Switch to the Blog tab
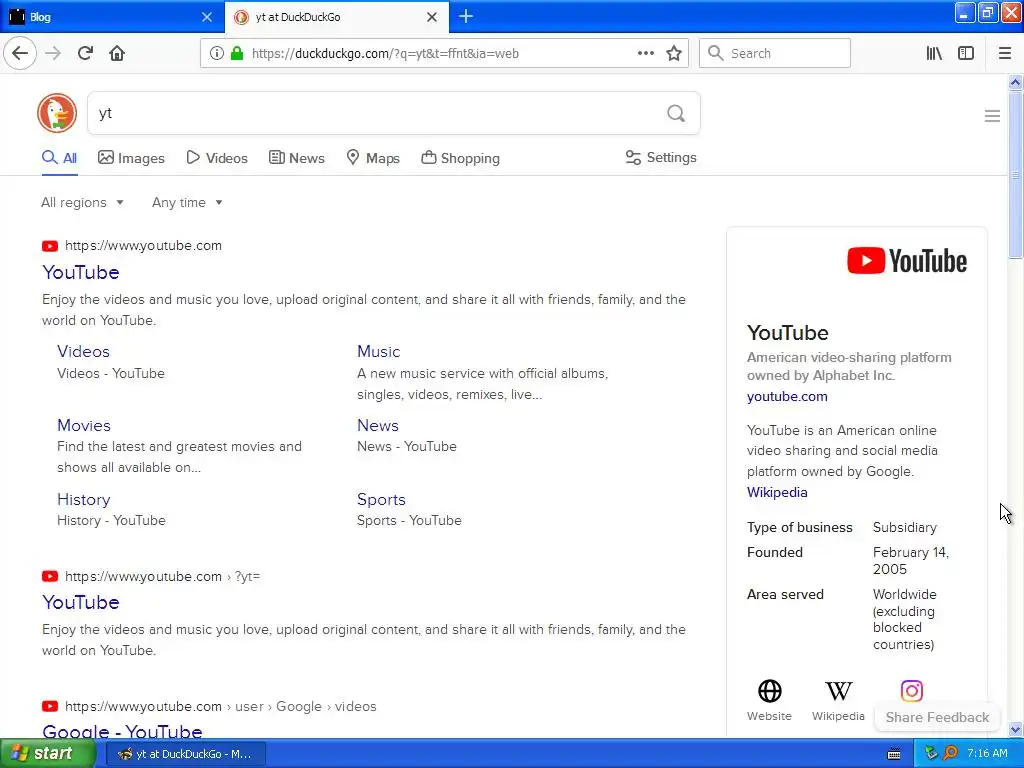The height and width of the screenshot is (768, 1024). click(111, 17)
